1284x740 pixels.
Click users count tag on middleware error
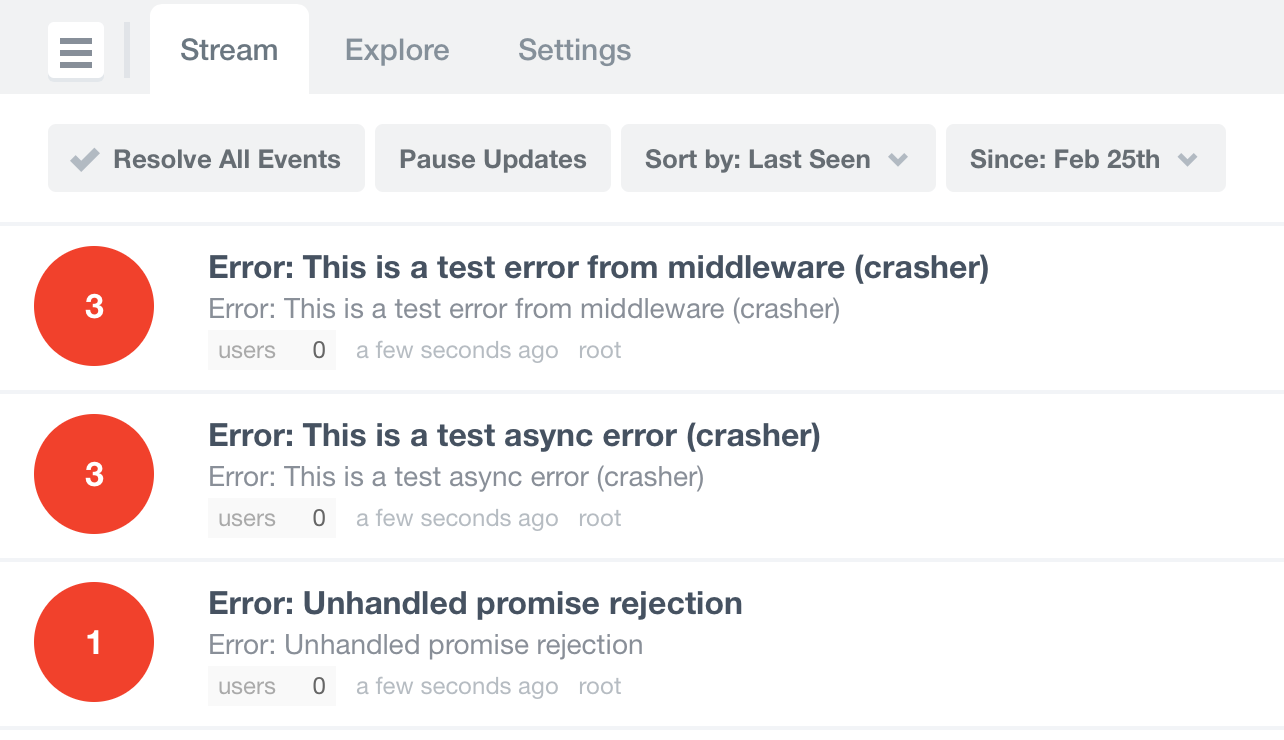272,350
